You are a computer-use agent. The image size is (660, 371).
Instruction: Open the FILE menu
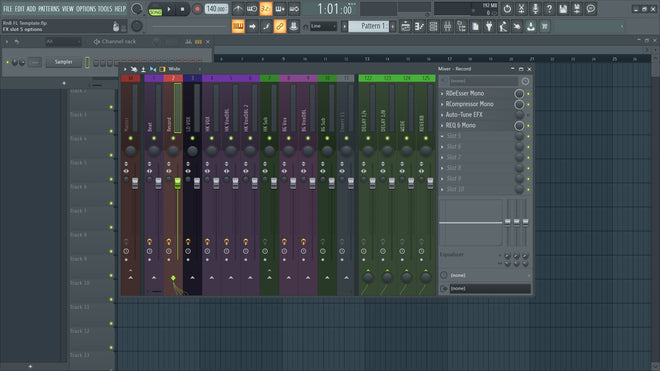(x=8, y=9)
